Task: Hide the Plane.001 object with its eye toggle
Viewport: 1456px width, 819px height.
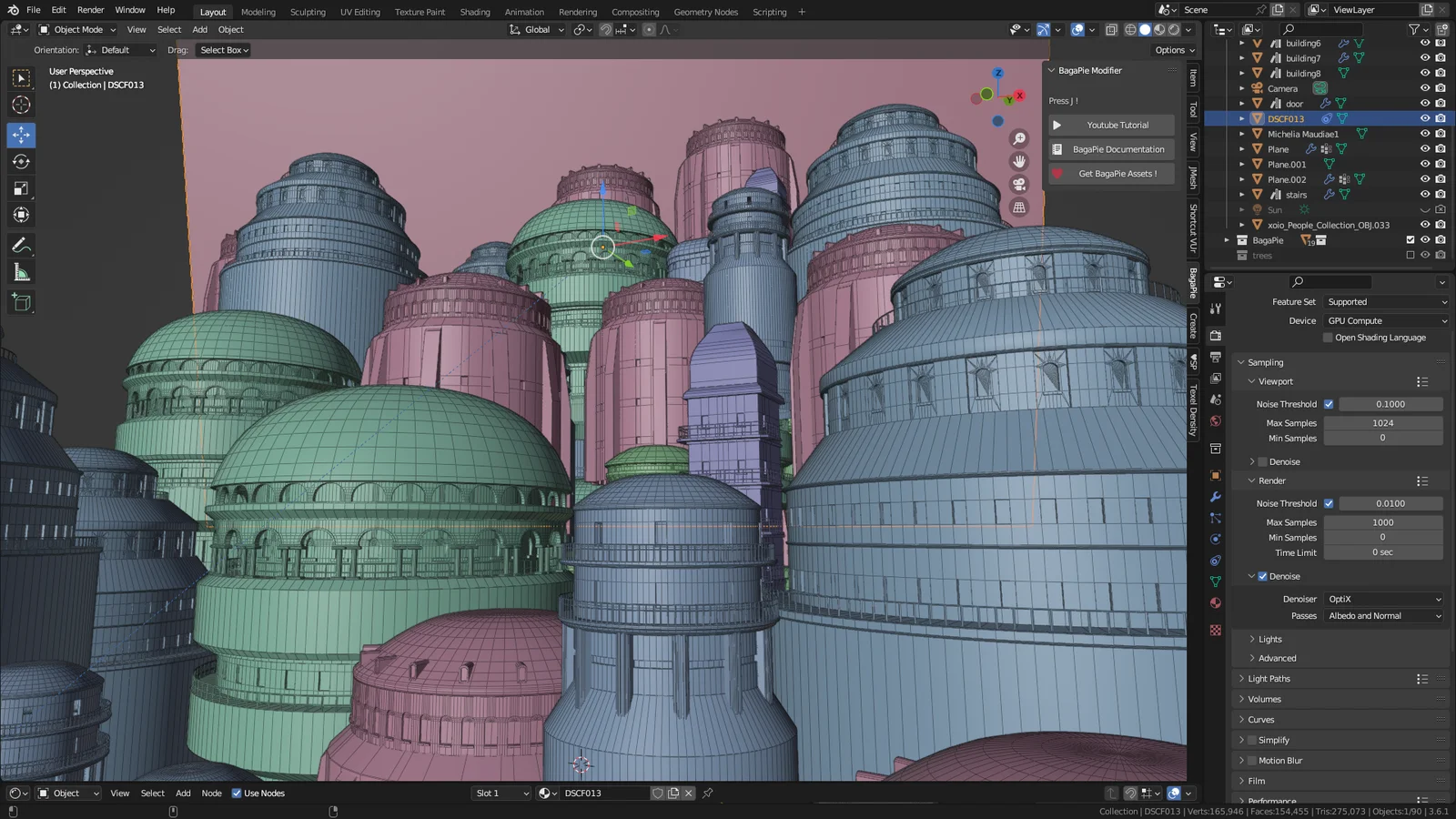Action: 1425,165
